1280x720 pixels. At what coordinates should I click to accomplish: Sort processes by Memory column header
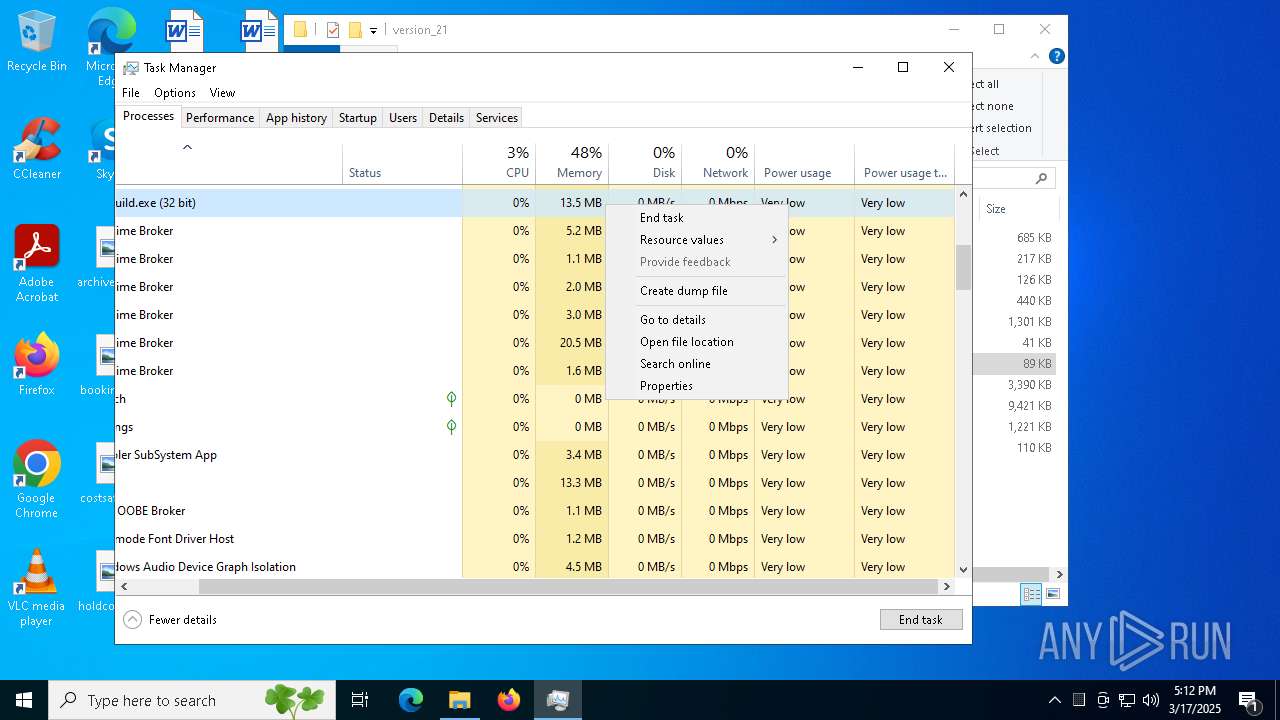(572, 163)
